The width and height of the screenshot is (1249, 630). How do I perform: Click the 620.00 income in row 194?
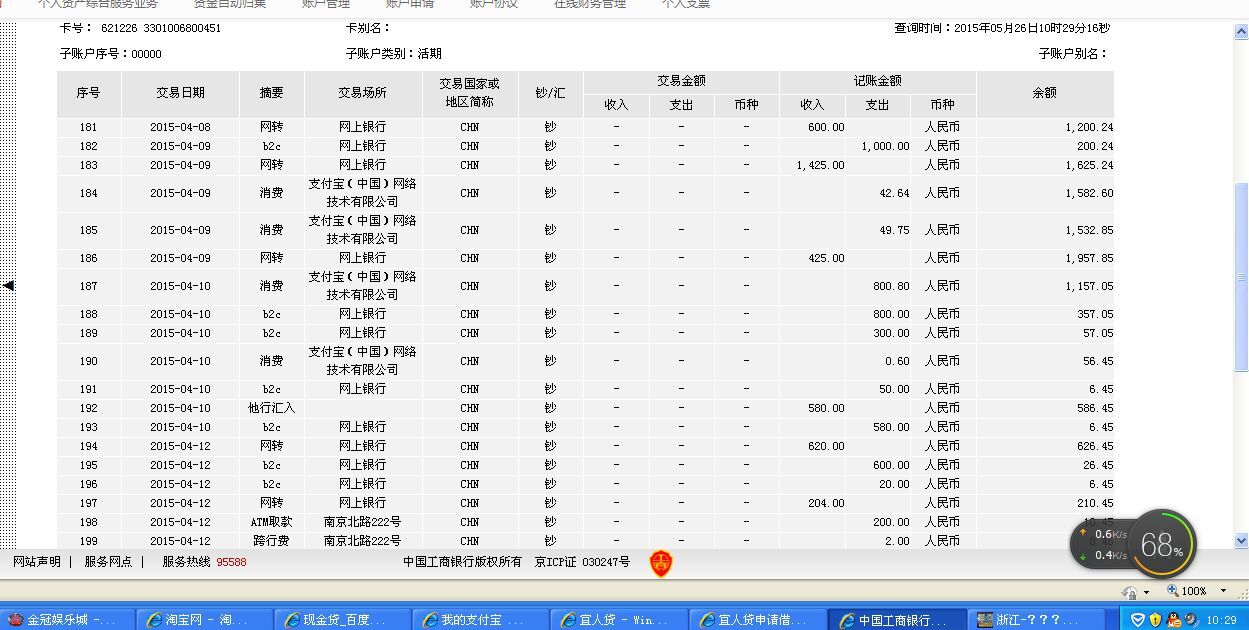click(826, 446)
